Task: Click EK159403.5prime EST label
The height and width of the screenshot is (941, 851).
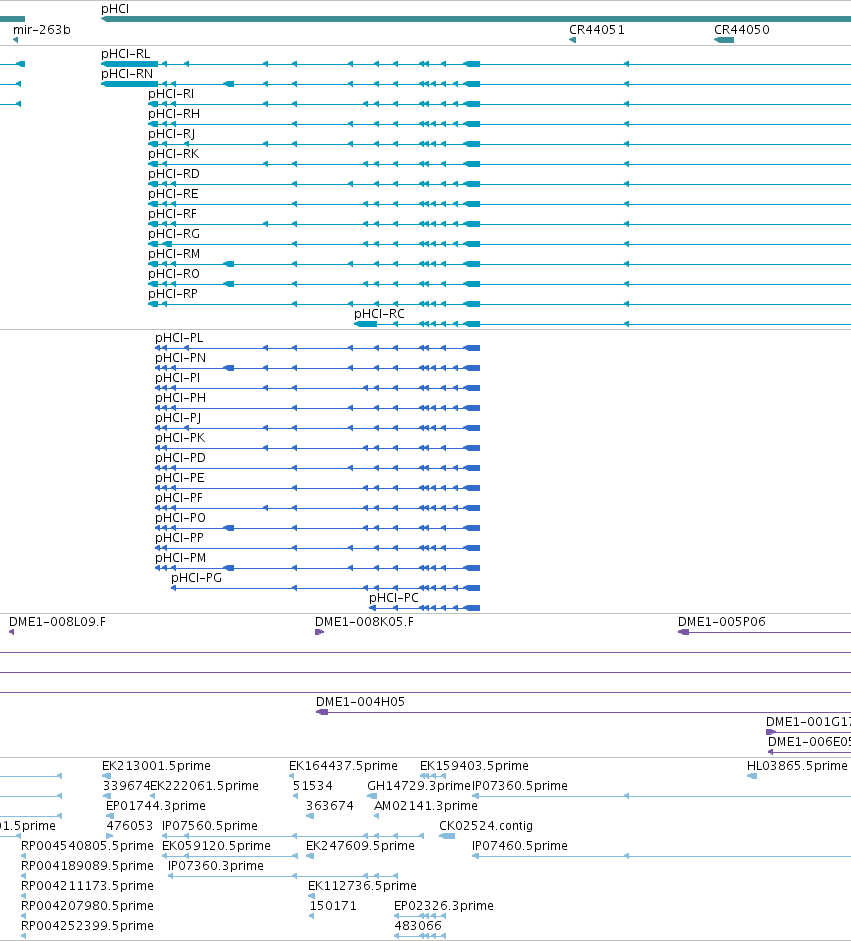Action: (474, 766)
